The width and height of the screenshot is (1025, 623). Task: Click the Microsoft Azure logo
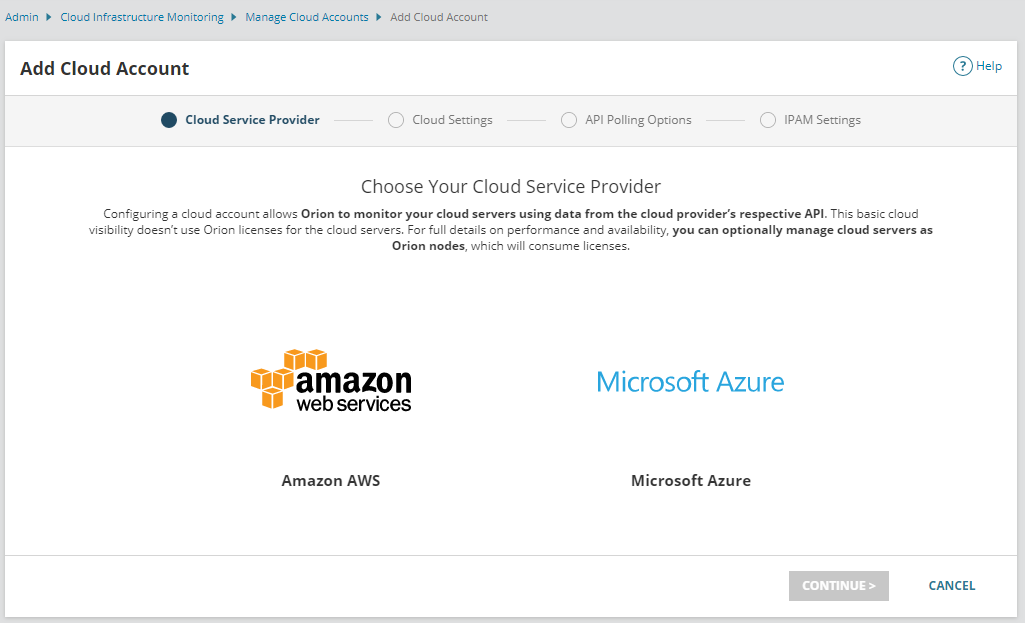(690, 382)
